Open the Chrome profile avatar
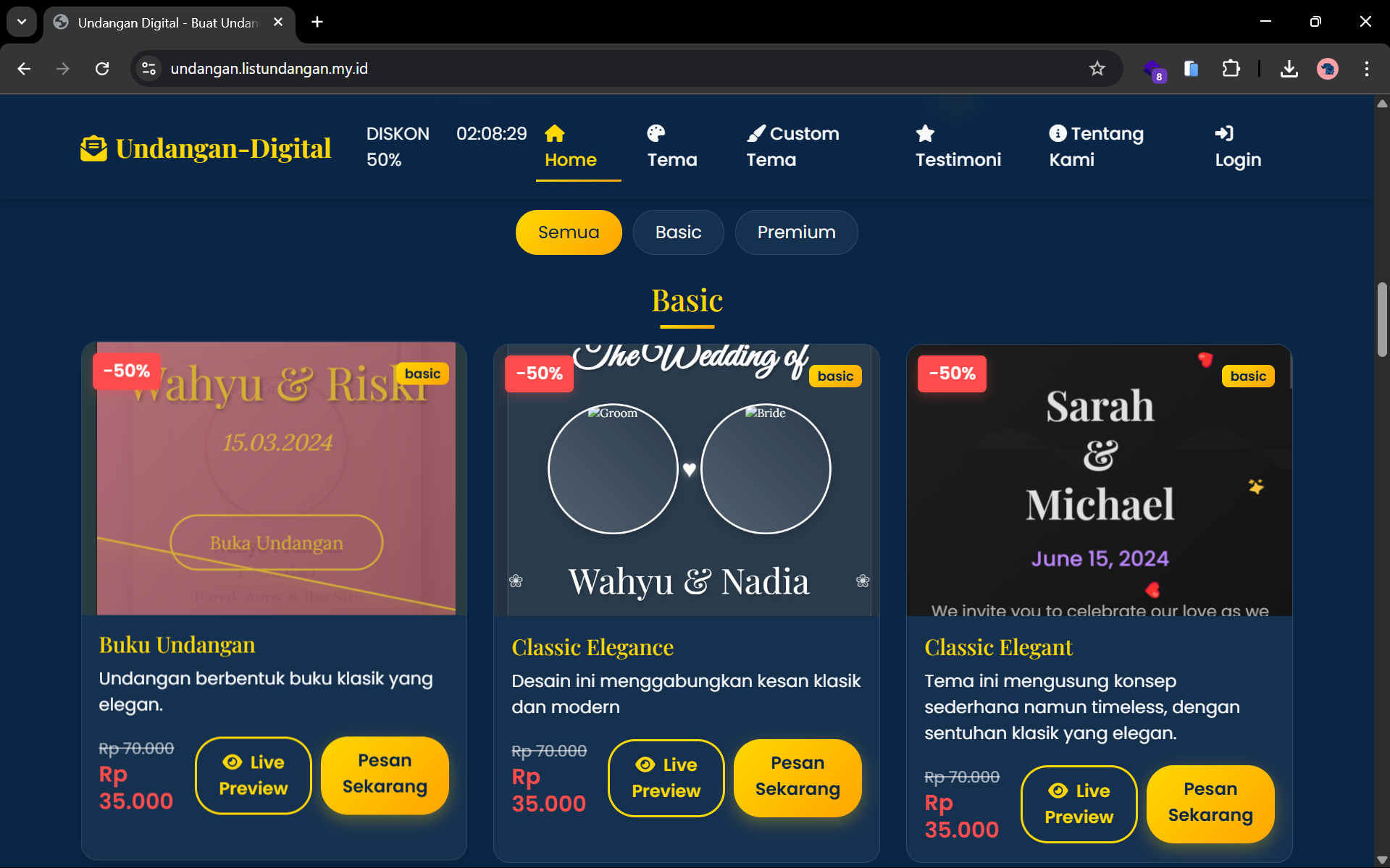The width and height of the screenshot is (1390, 868). click(1327, 69)
